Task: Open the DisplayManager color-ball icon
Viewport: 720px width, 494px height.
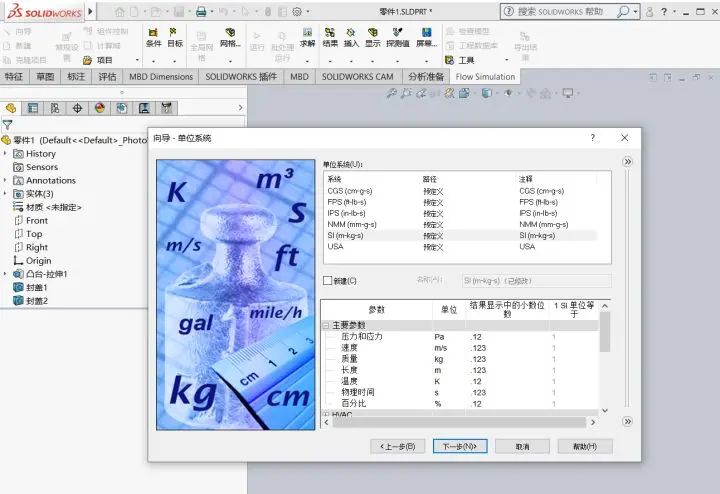Action: (100, 108)
